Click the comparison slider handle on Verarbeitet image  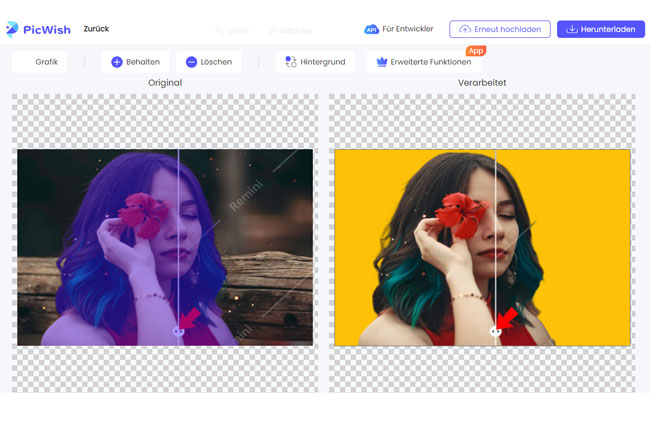pos(495,331)
